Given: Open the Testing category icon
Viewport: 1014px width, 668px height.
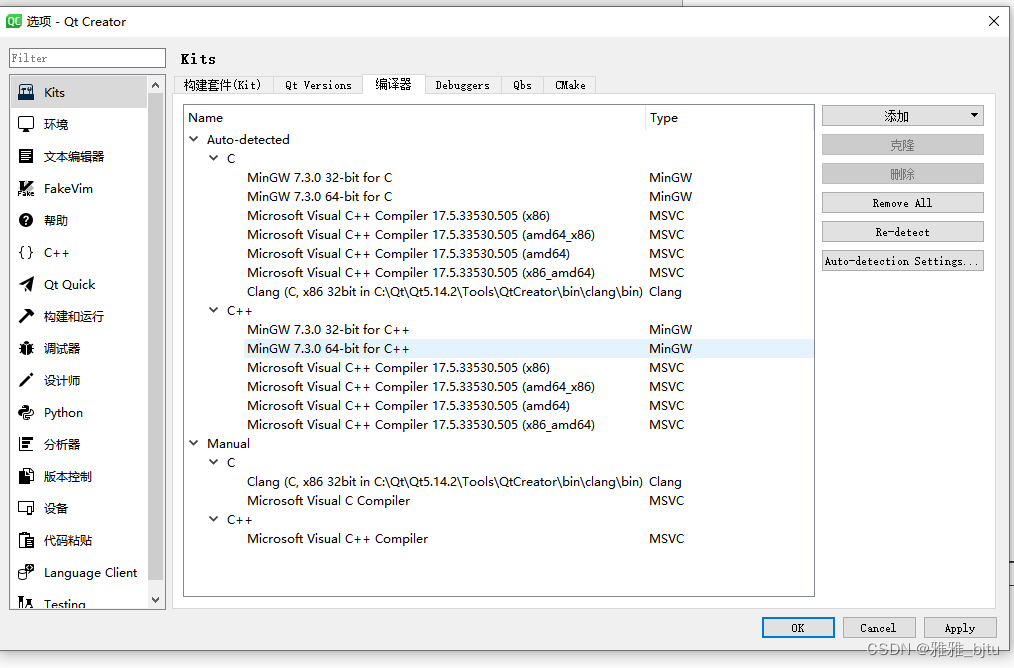Looking at the screenshot, I should [x=26, y=603].
